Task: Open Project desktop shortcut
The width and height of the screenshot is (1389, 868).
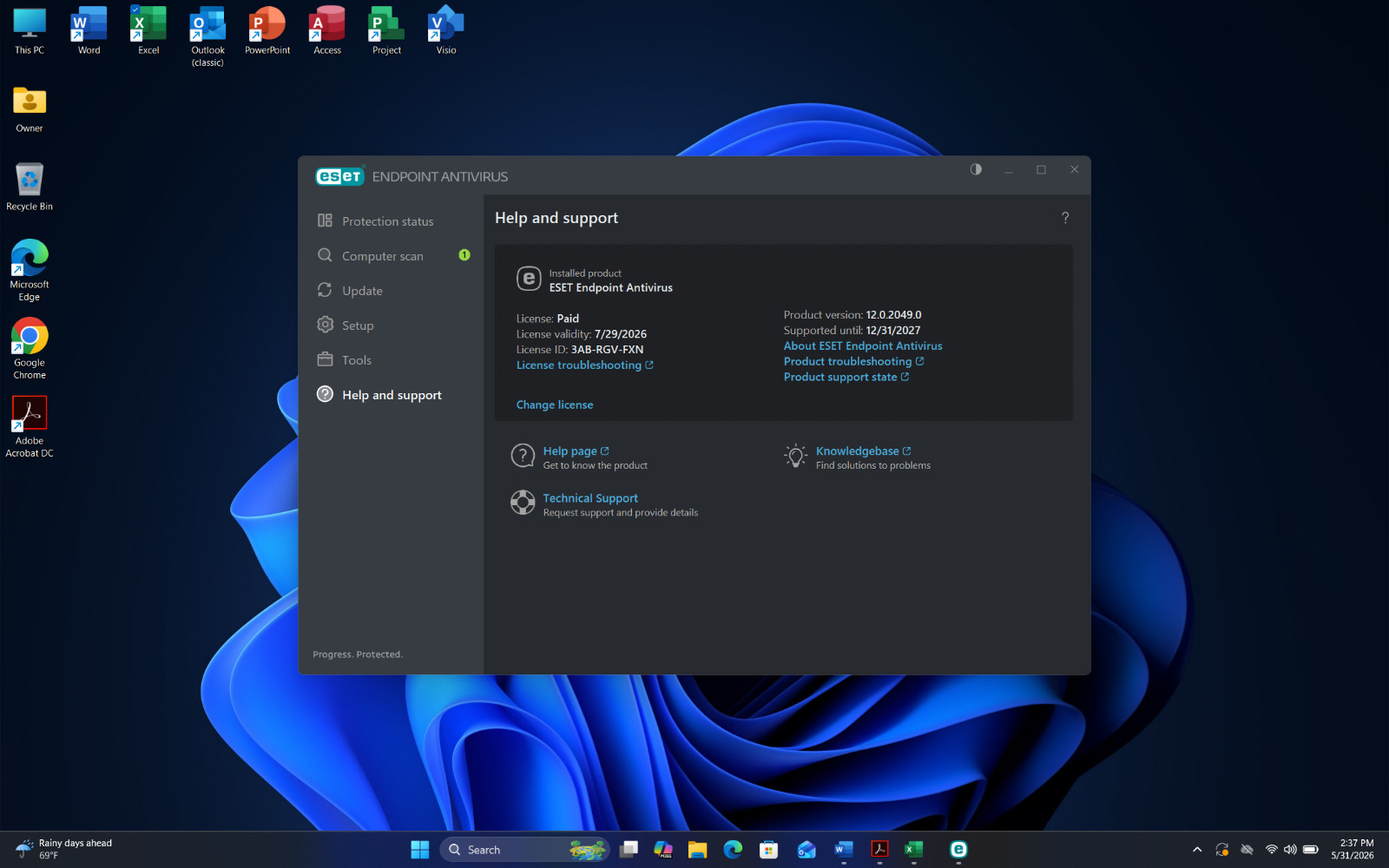Action: coord(386,31)
